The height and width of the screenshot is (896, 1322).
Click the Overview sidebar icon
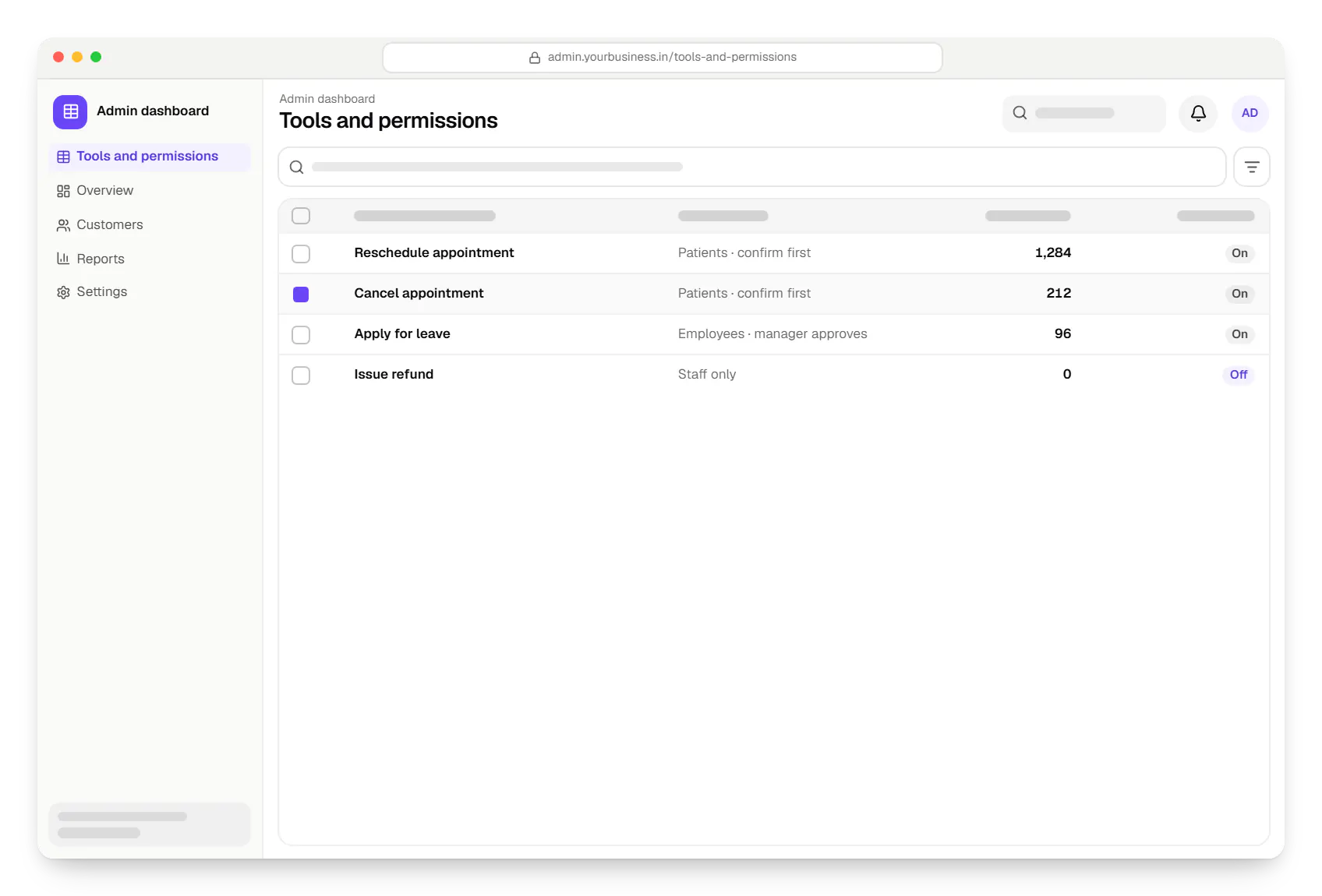[x=63, y=191]
